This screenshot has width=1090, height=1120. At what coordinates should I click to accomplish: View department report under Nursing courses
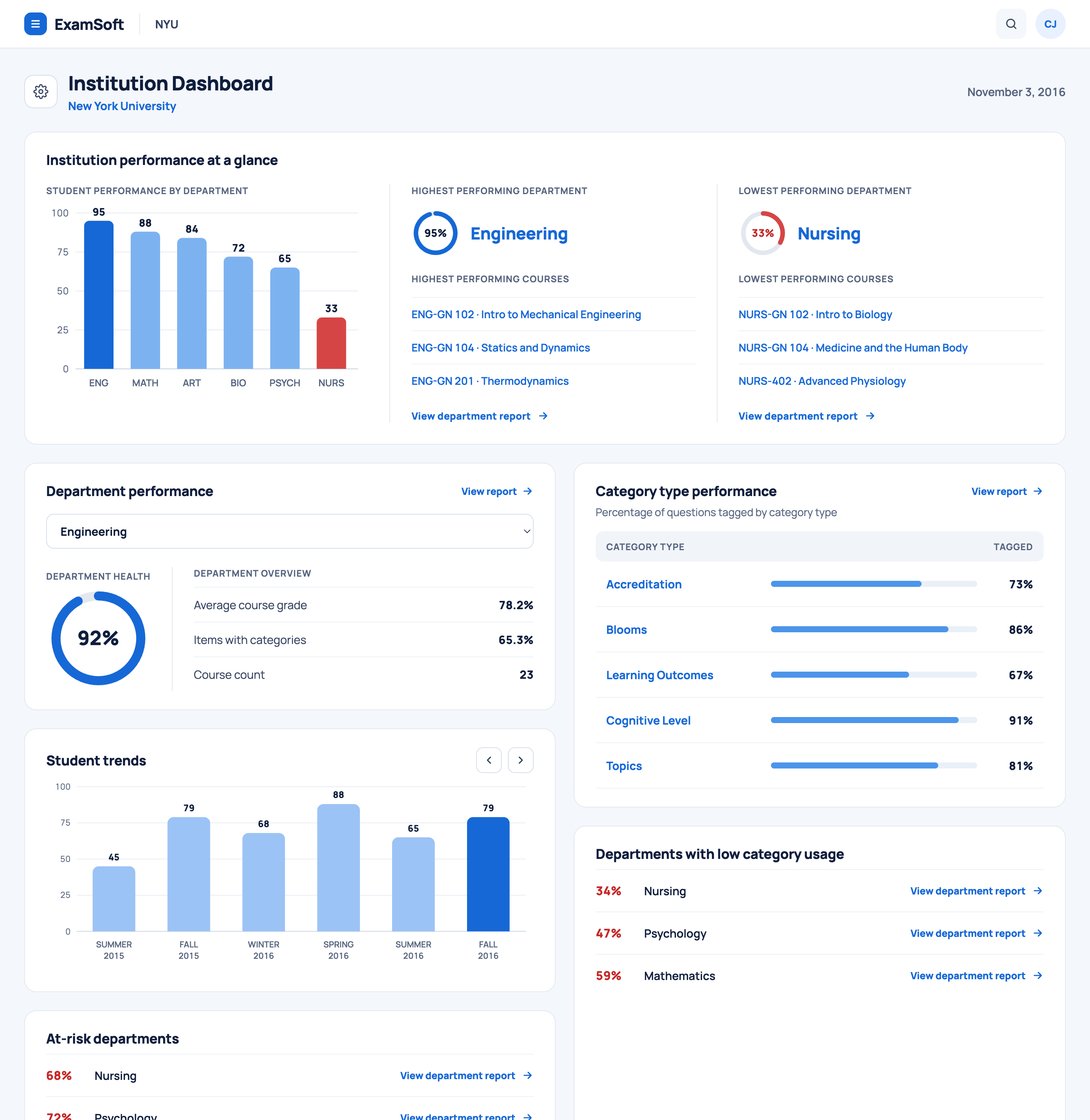(807, 416)
